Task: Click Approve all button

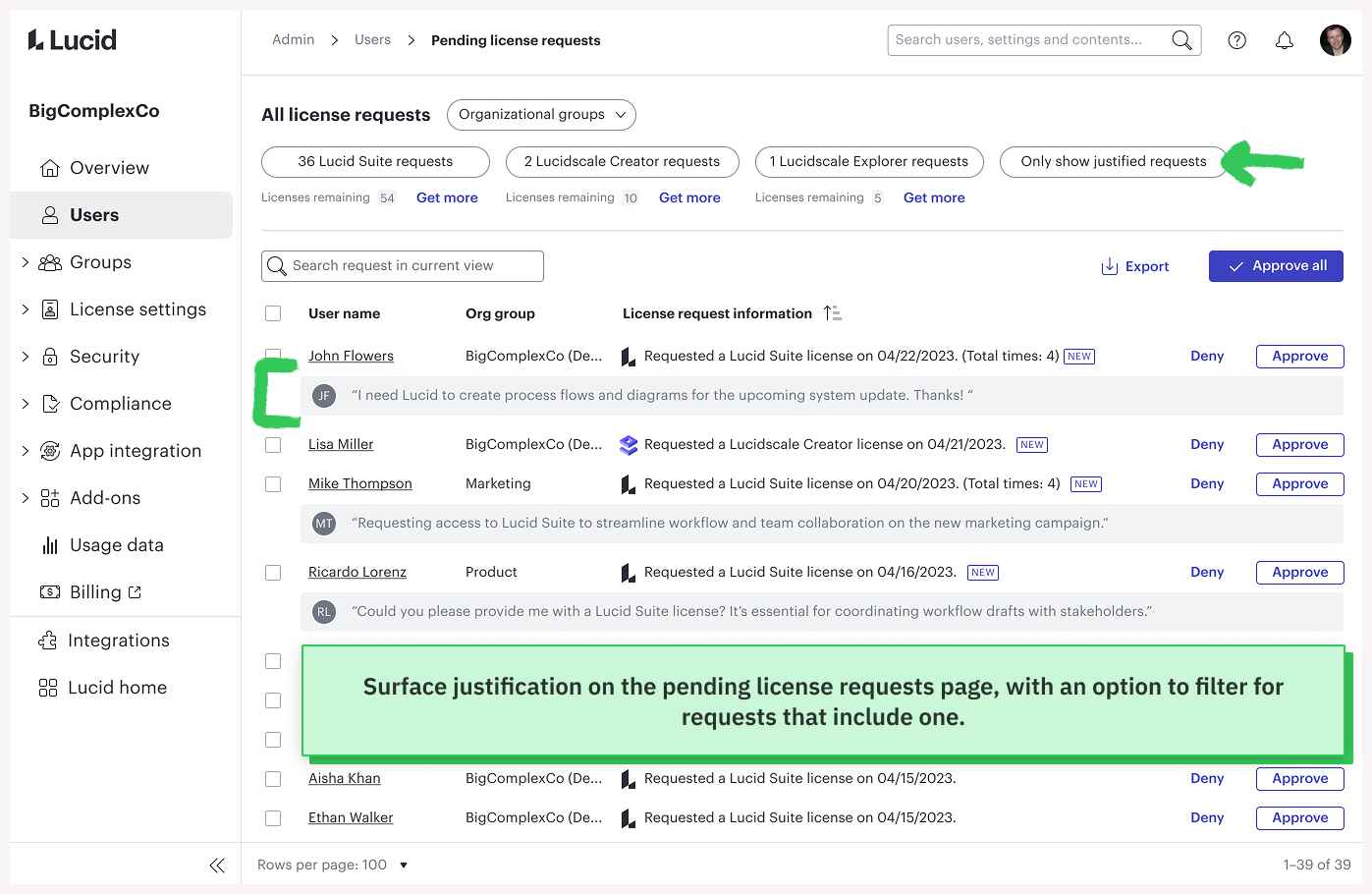Action: pos(1276,266)
